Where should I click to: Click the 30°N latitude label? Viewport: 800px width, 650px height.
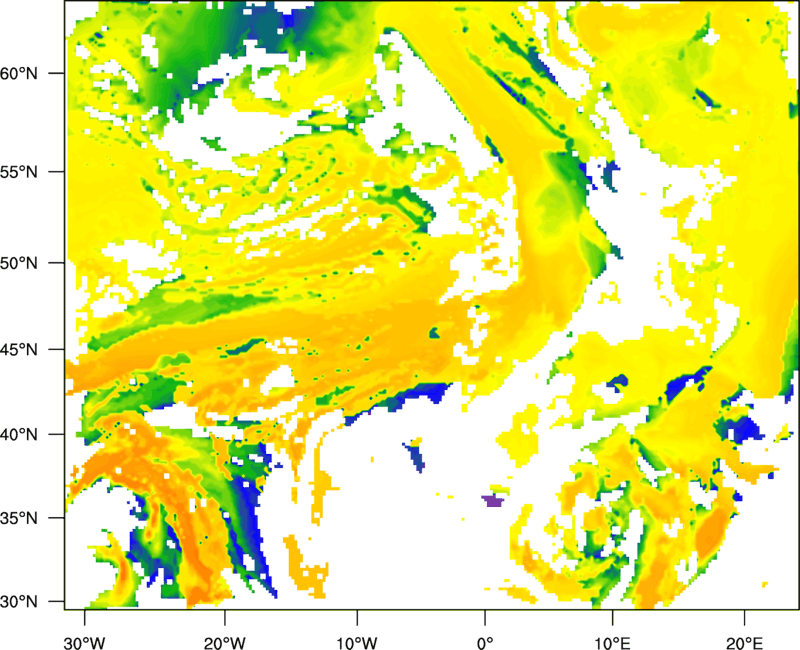[x=19, y=602]
